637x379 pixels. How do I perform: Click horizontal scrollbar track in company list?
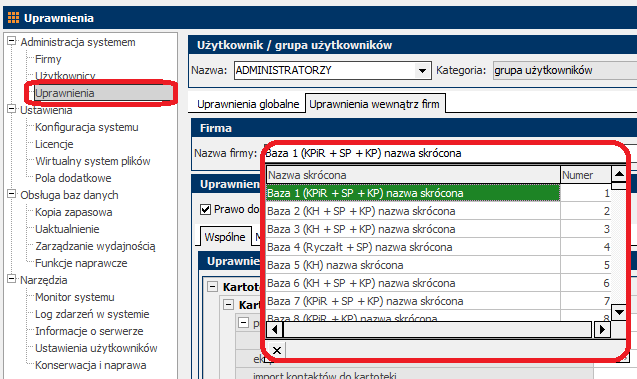(438, 329)
